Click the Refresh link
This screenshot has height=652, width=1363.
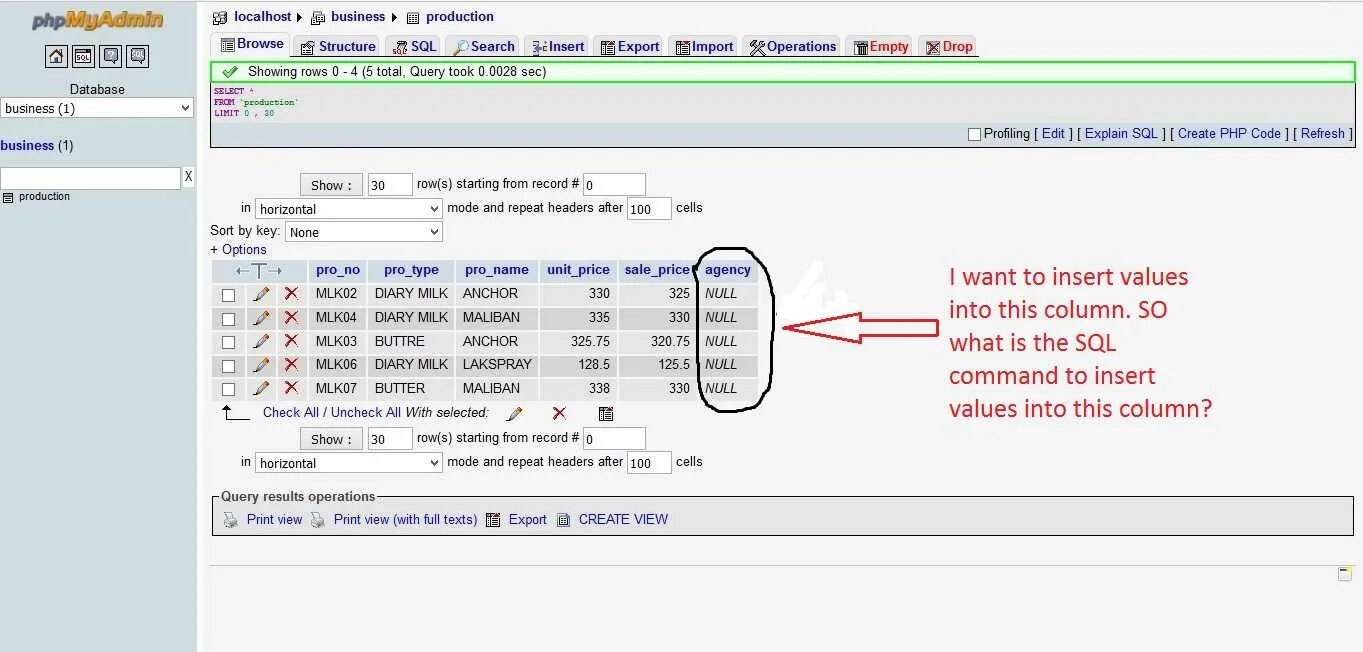tap(1322, 134)
